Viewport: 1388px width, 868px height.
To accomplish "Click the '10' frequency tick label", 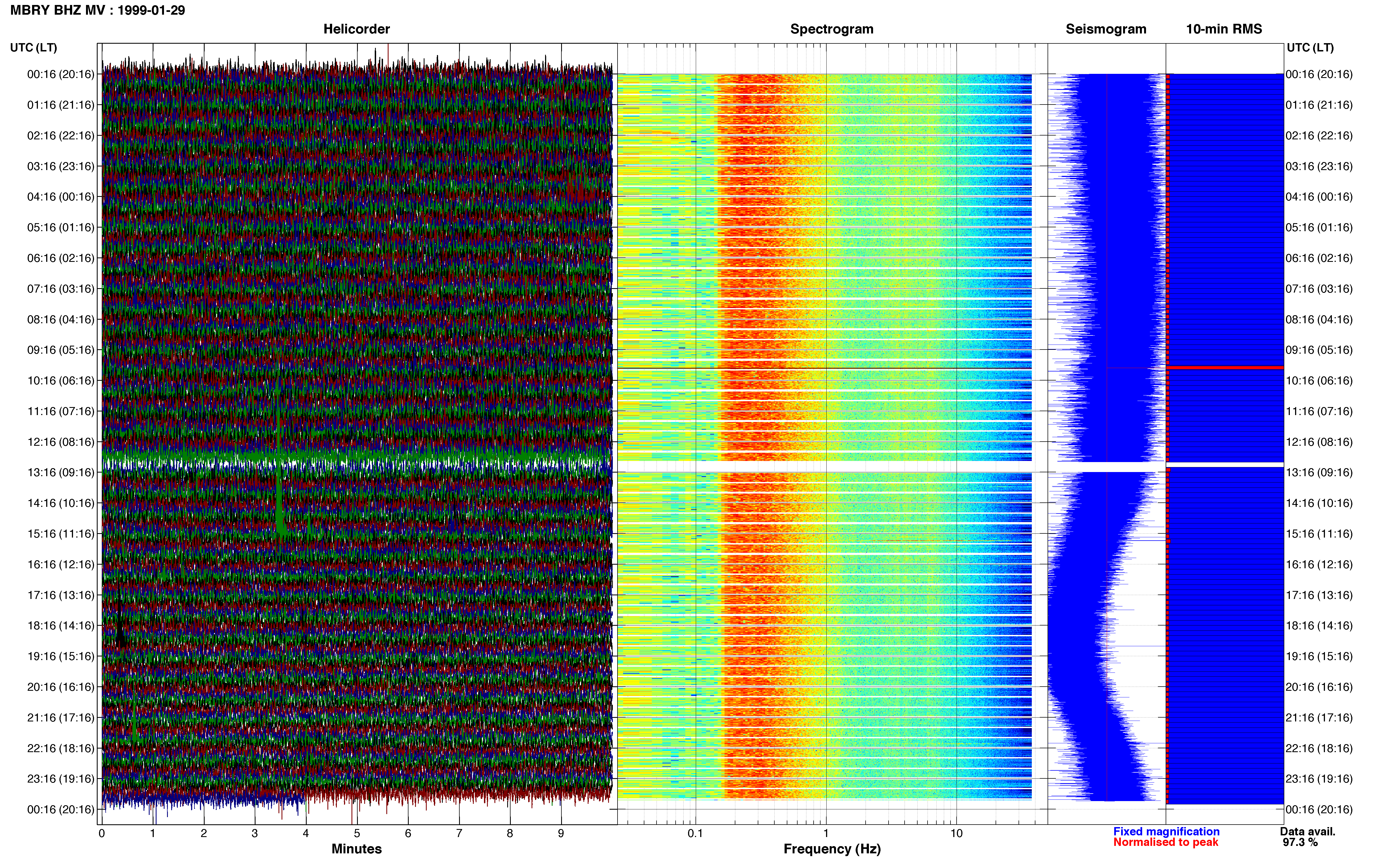I will pyautogui.click(x=956, y=833).
